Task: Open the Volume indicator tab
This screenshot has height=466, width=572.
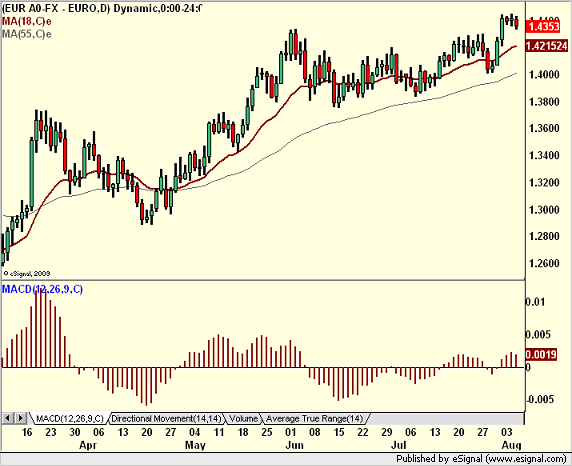Action: (243, 419)
